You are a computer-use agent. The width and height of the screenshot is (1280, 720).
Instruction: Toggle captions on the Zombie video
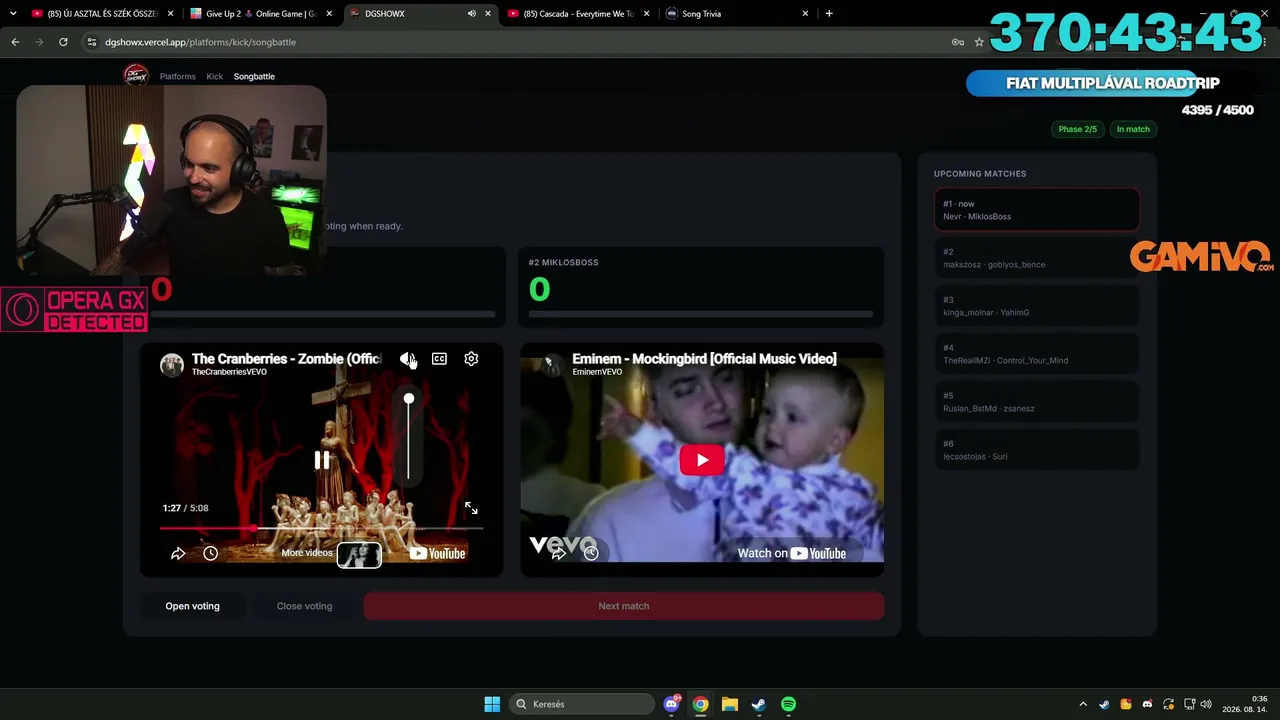coord(439,359)
